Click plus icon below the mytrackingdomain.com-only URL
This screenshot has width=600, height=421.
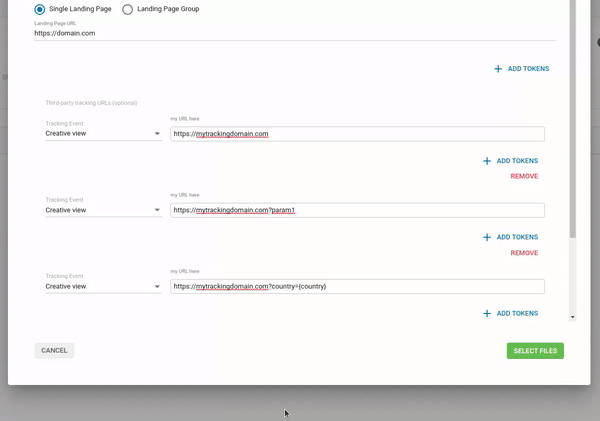click(x=487, y=161)
